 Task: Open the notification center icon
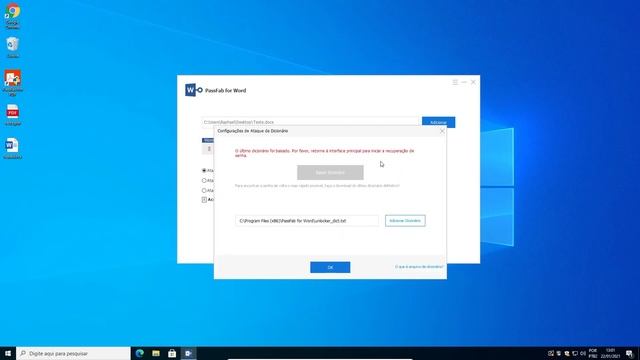629,353
